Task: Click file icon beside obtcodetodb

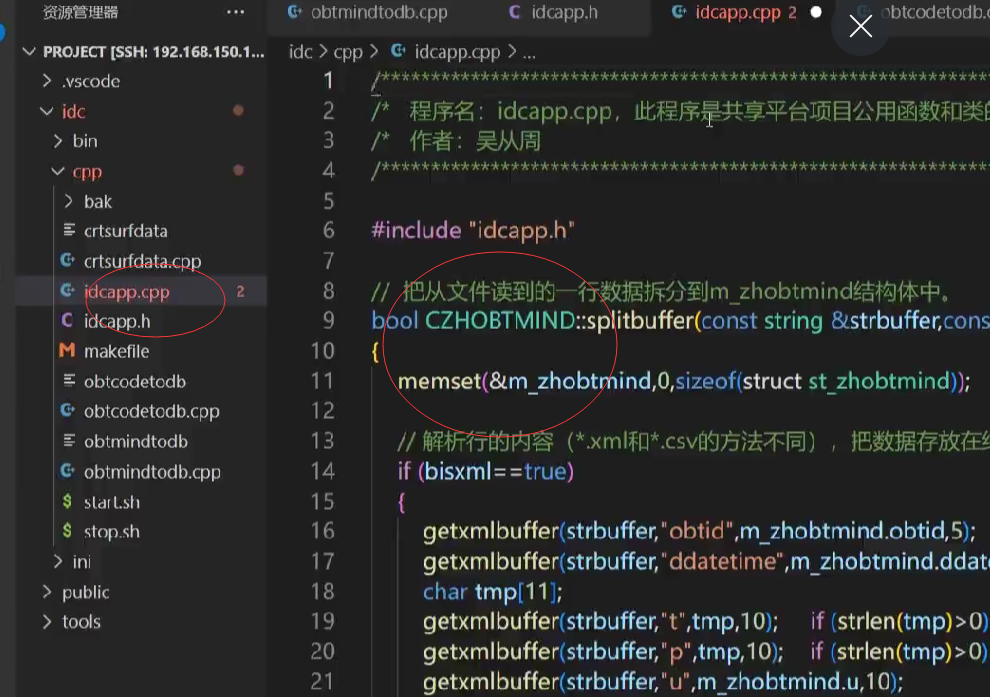Action: pyautogui.click(x=69, y=380)
